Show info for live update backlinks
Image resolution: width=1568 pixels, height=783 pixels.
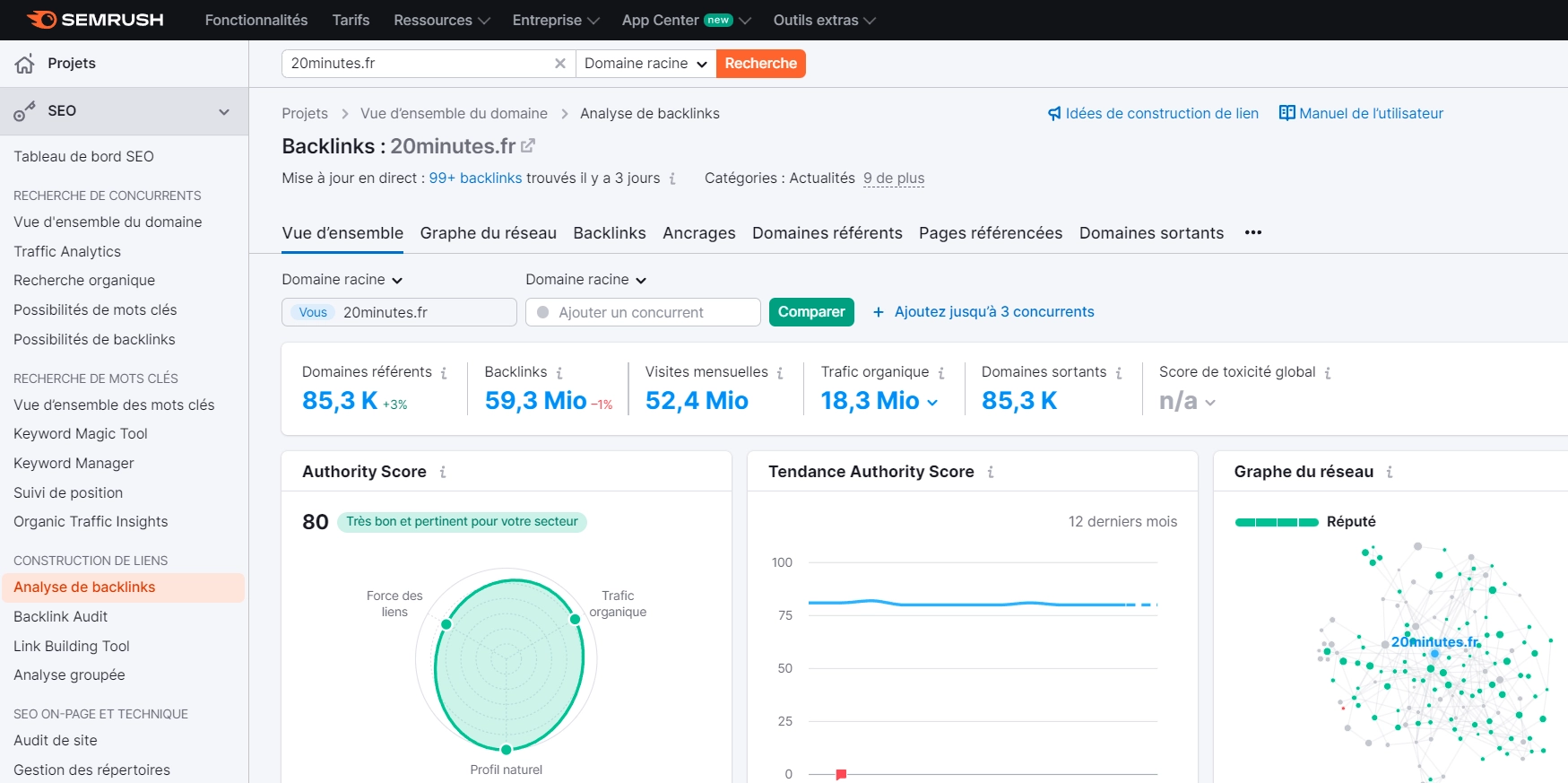tap(672, 178)
